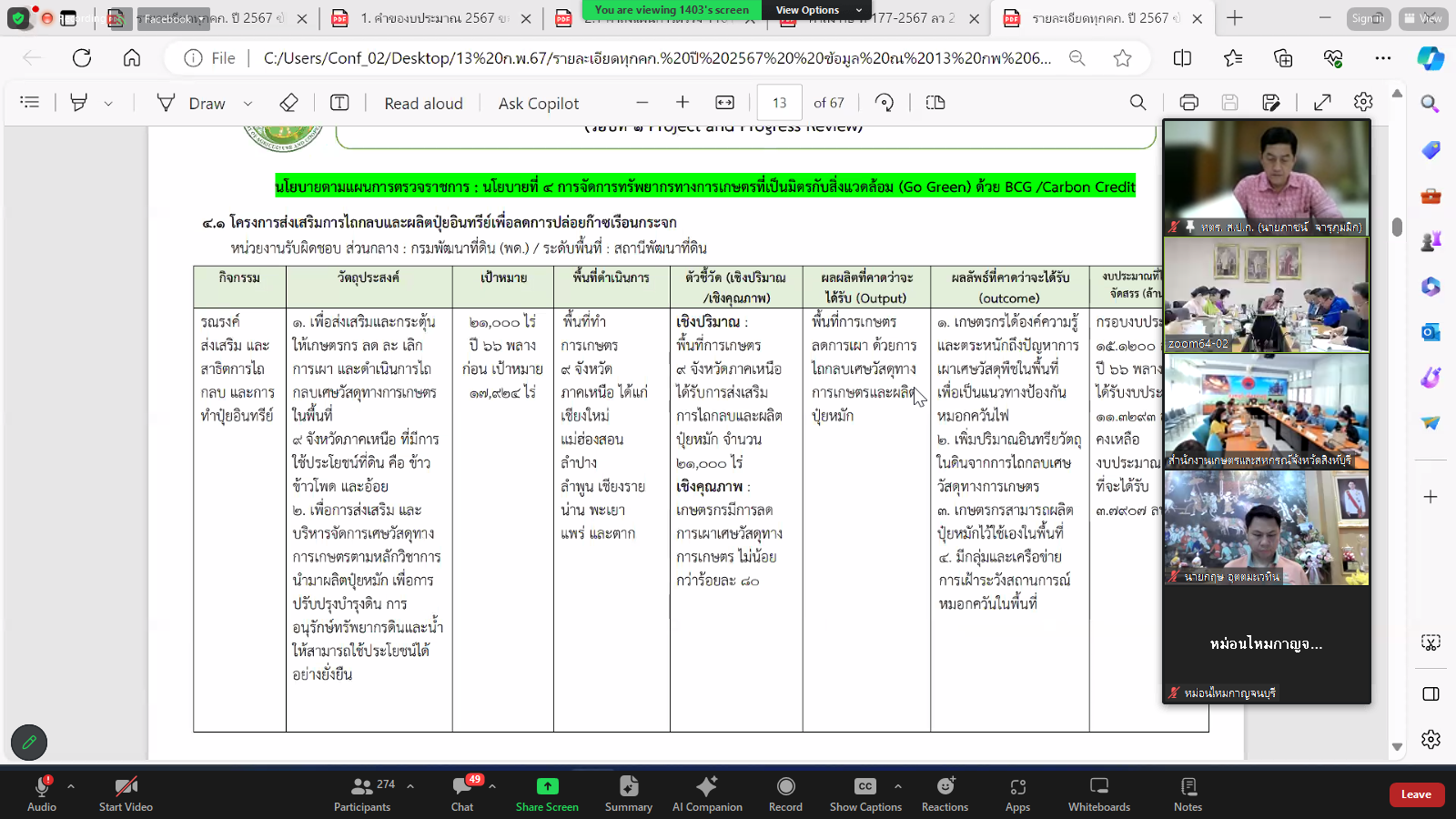
Task: Leave the Zoom meeting
Action: (x=1416, y=794)
